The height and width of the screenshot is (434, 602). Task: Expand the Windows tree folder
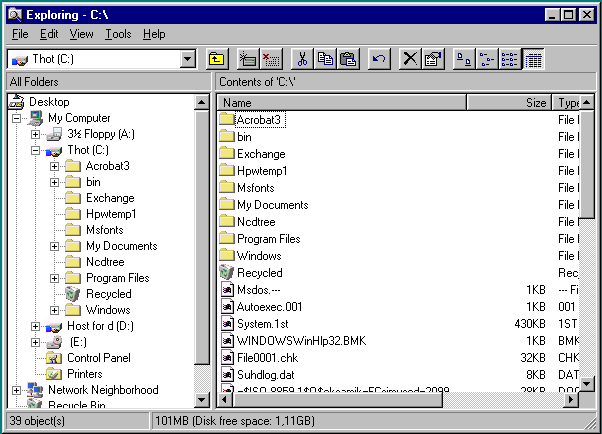click(55, 310)
